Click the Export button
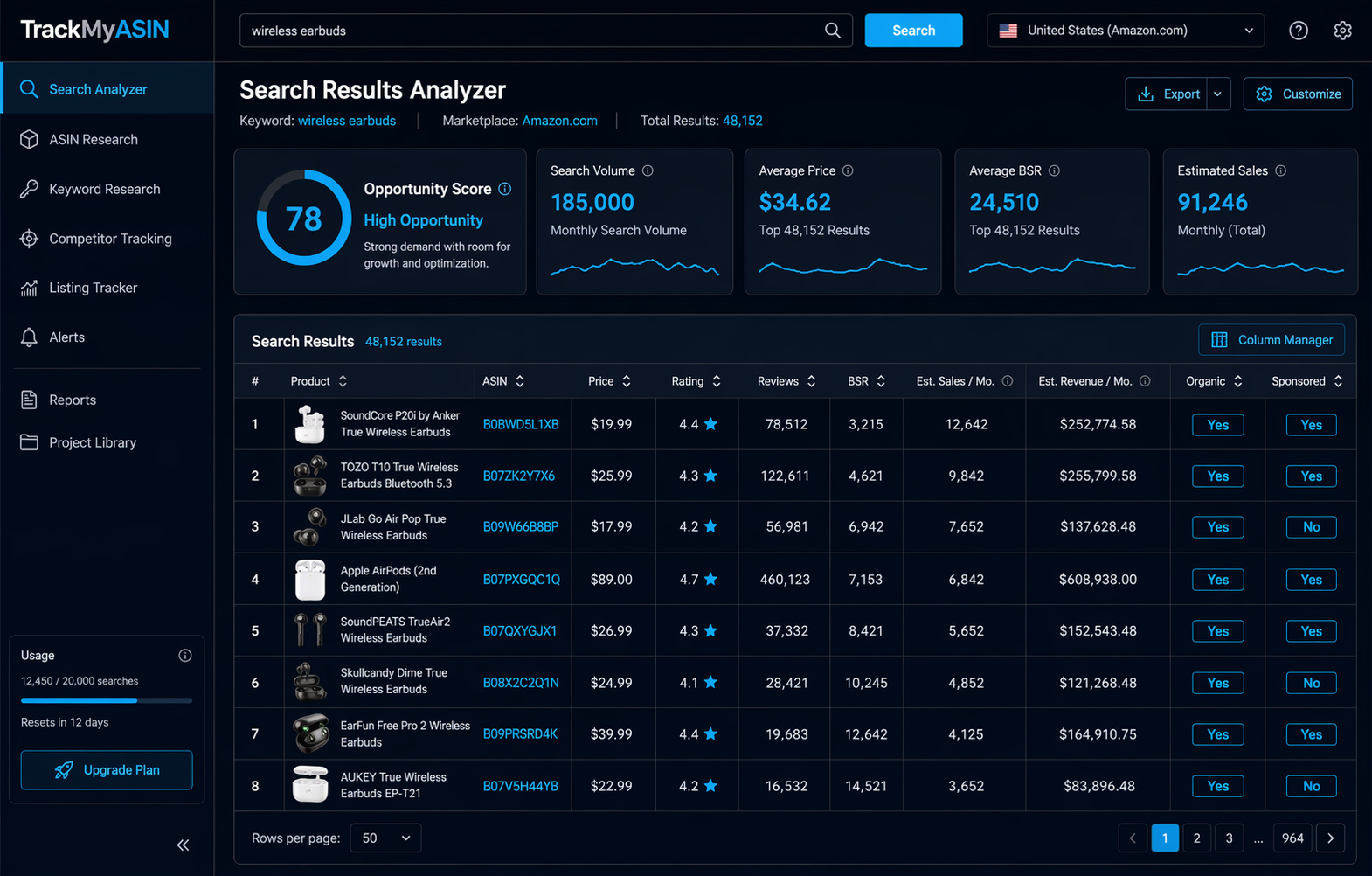 [1168, 94]
